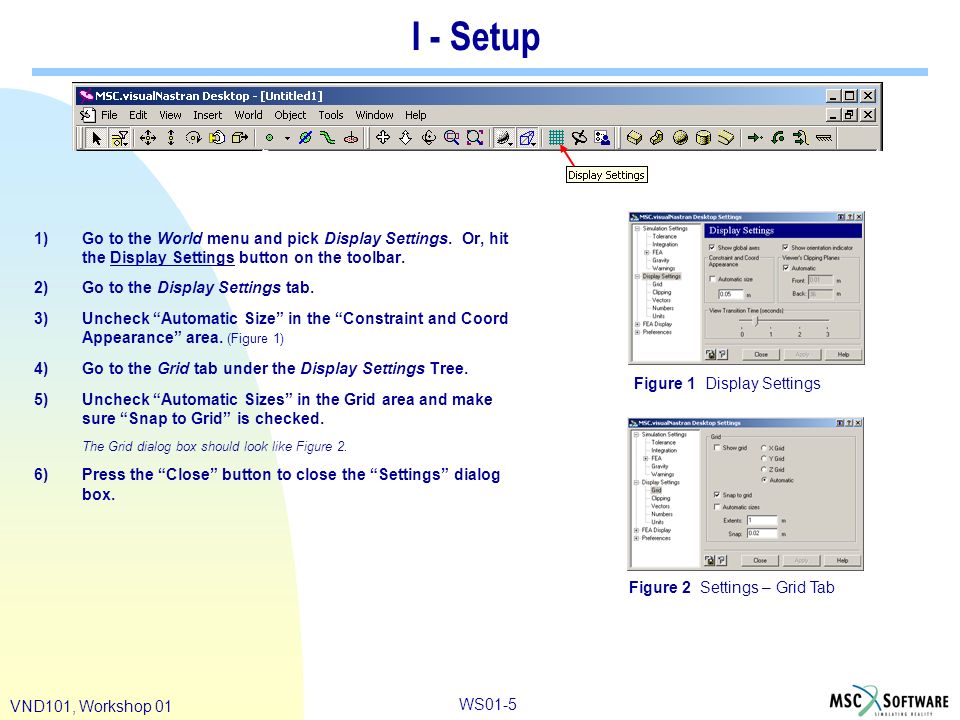Click the zoom-to-extents bracket magnifier icon
Image resolution: width=960 pixels, height=720 pixels.
click(475, 138)
